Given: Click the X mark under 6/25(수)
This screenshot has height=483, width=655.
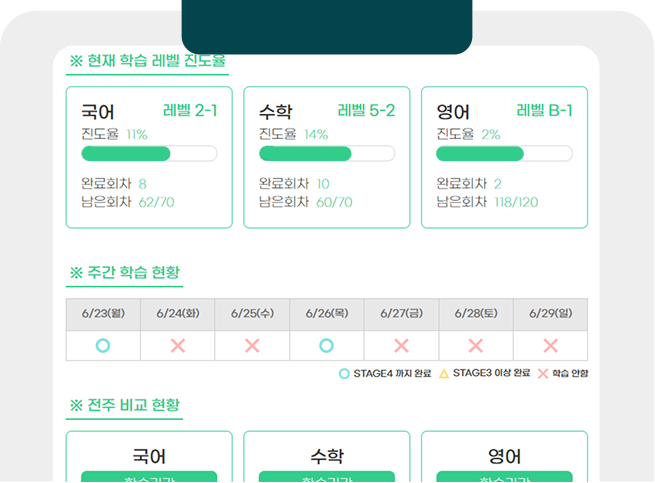Looking at the screenshot, I should tap(252, 346).
